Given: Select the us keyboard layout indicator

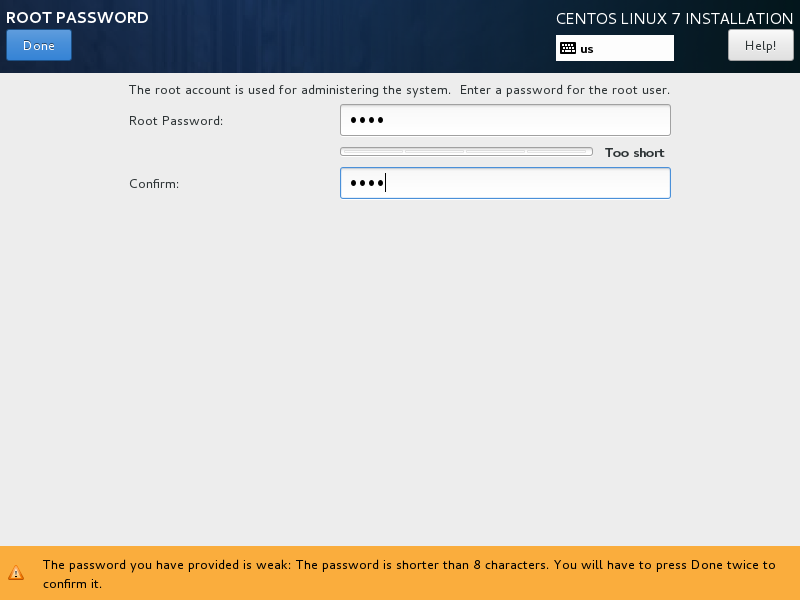Looking at the screenshot, I should click(x=614, y=48).
